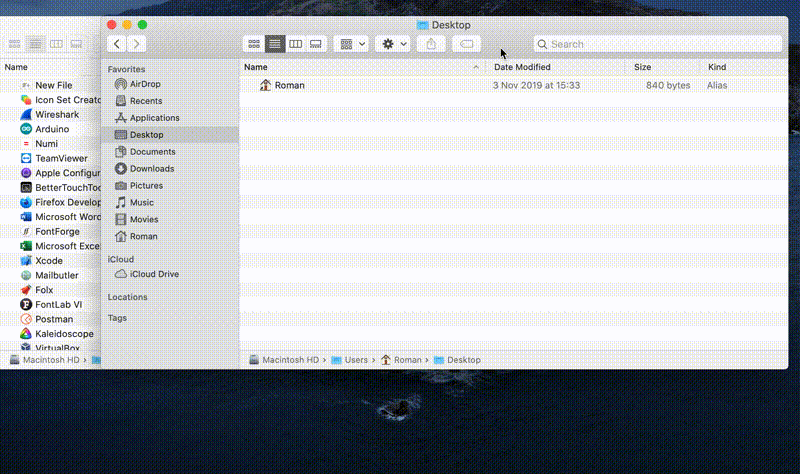Switch background window to column view
This screenshot has height=474, width=800.
[x=56, y=44]
